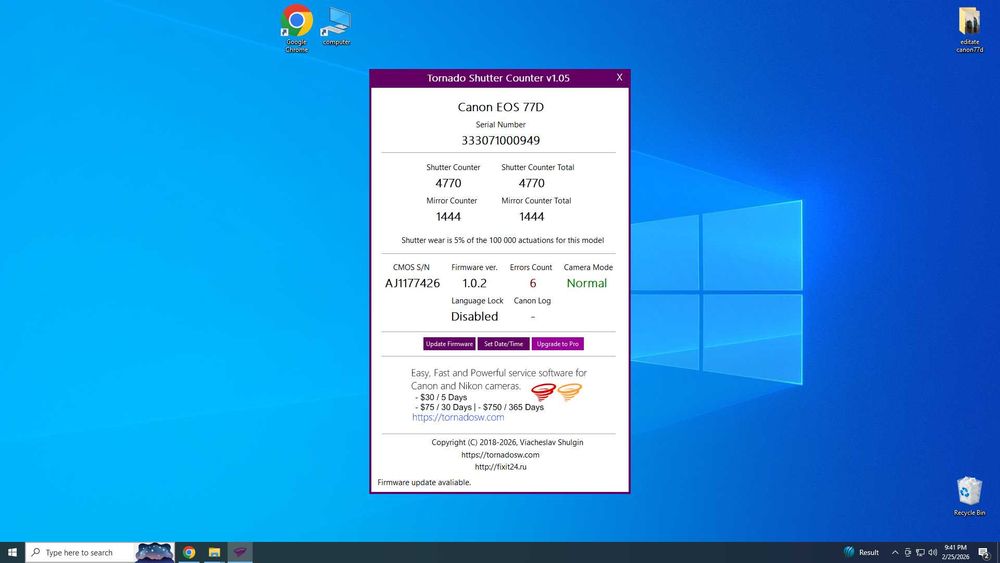Viewport: 1000px width, 563px height.
Task: Click the Set Date/Time button
Action: pyautogui.click(x=503, y=344)
